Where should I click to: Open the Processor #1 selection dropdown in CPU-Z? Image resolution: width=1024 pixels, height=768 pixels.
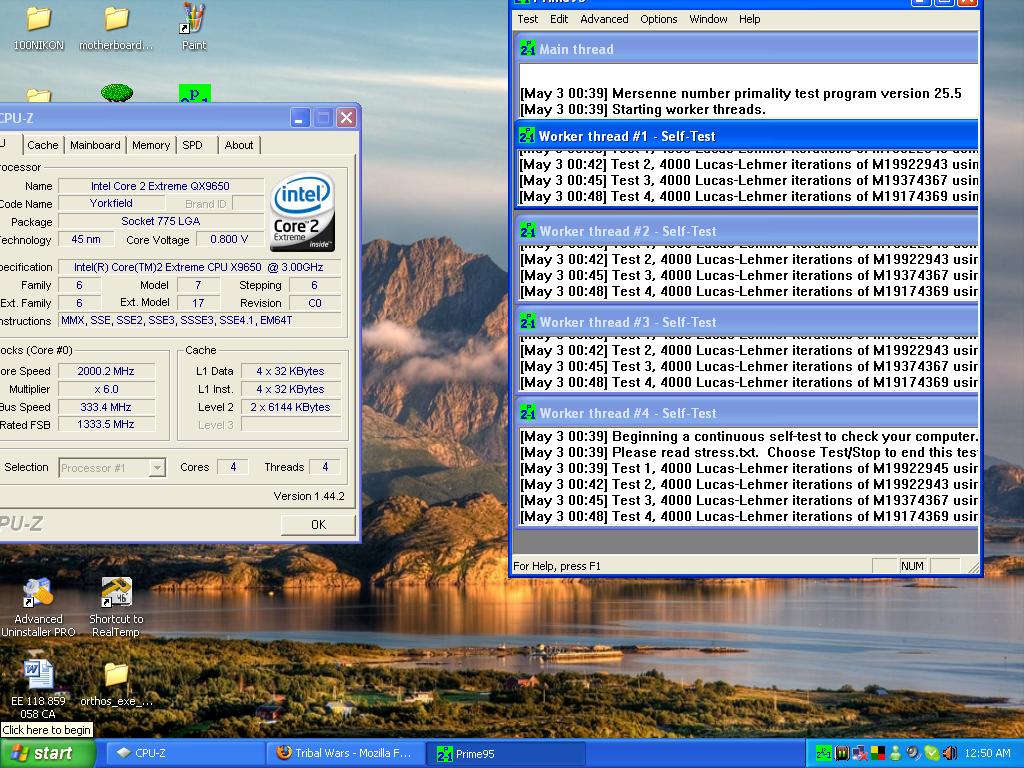tap(157, 468)
